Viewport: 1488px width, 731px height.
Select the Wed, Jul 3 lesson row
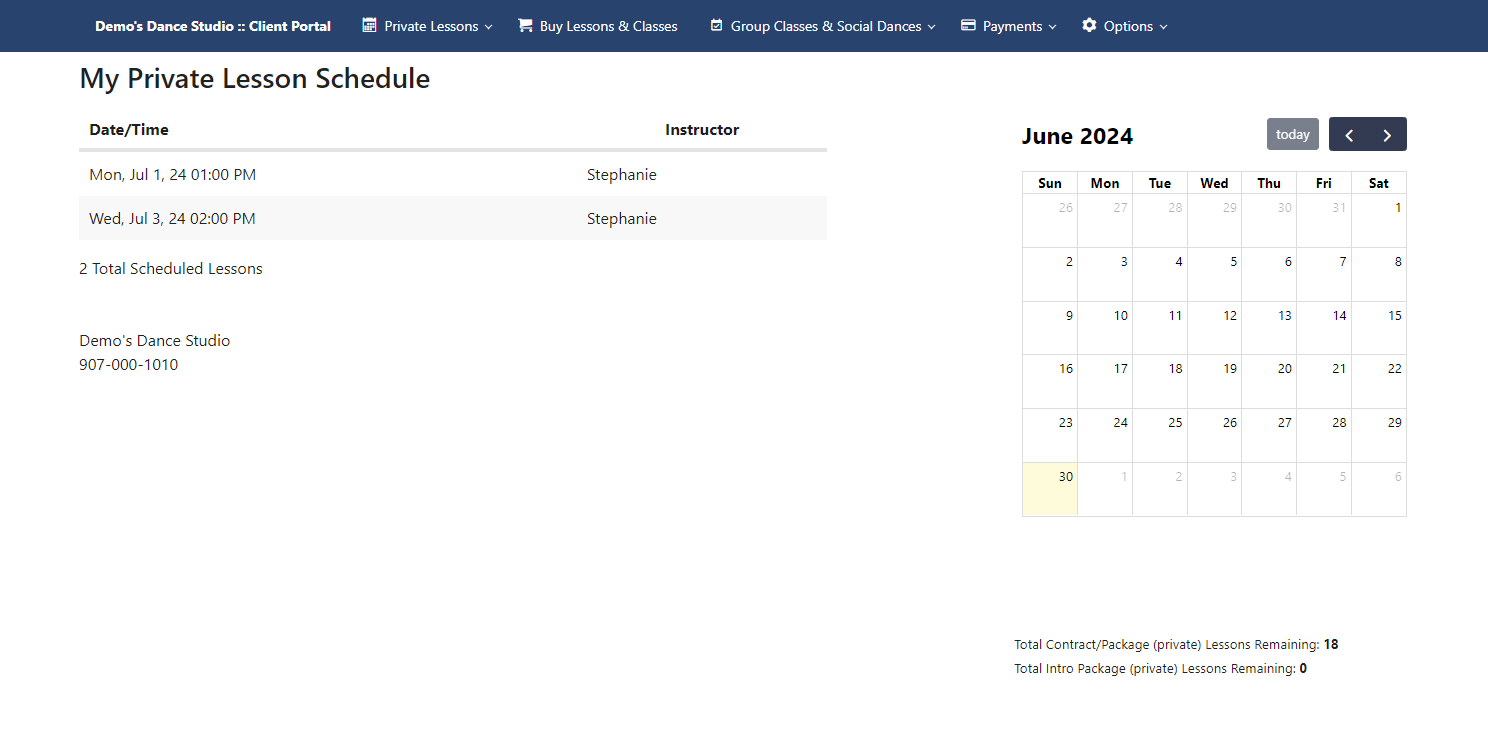coord(453,218)
